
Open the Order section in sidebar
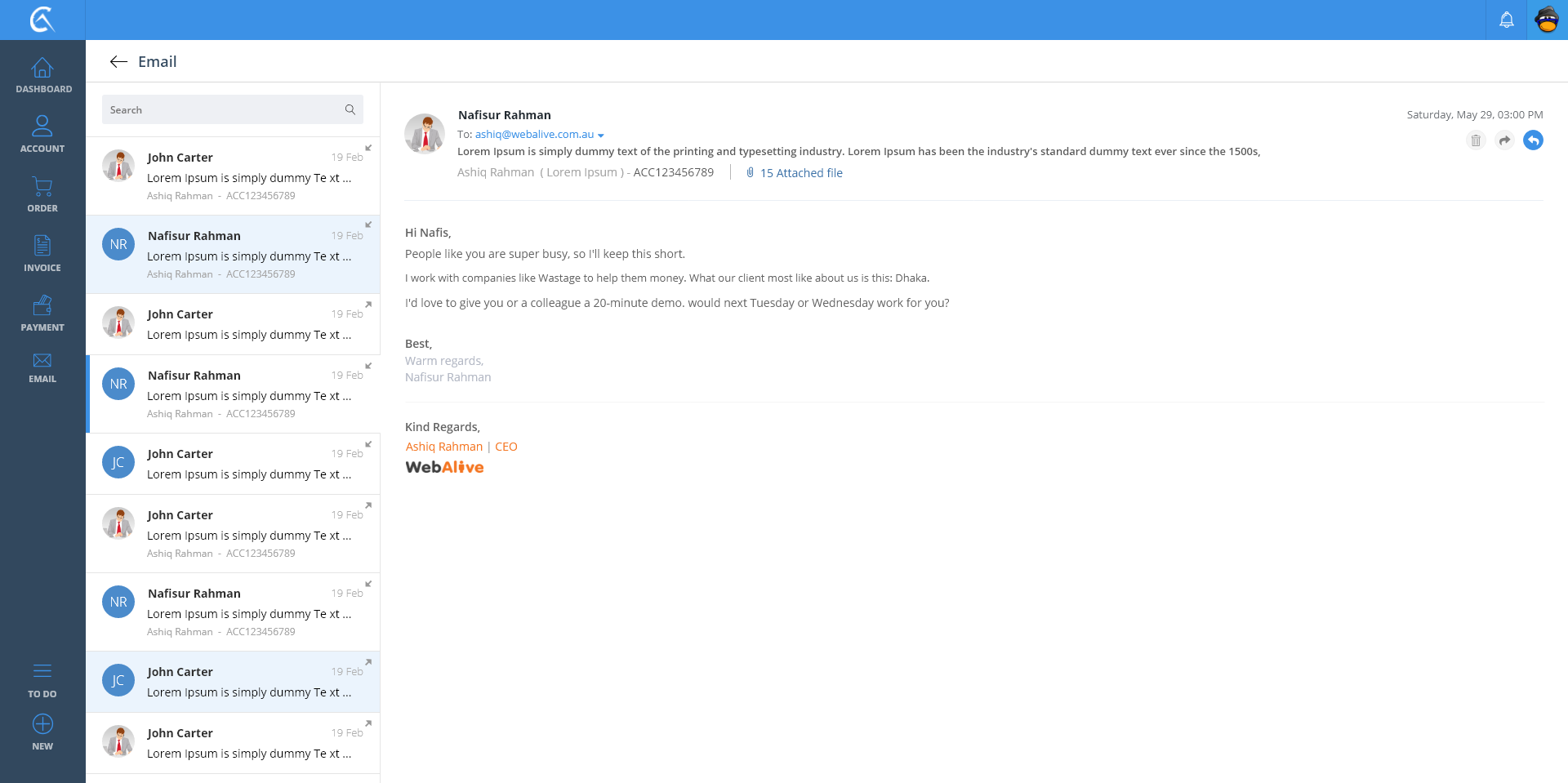tap(42, 194)
